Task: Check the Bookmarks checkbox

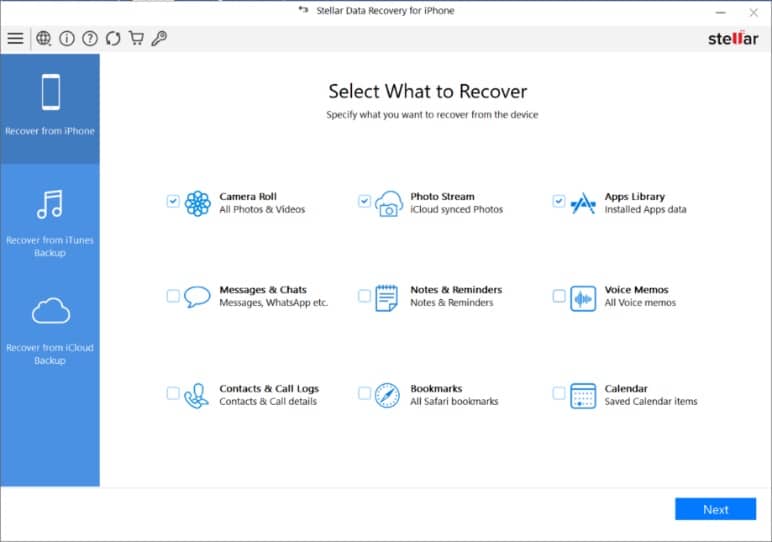Action: 364,393
